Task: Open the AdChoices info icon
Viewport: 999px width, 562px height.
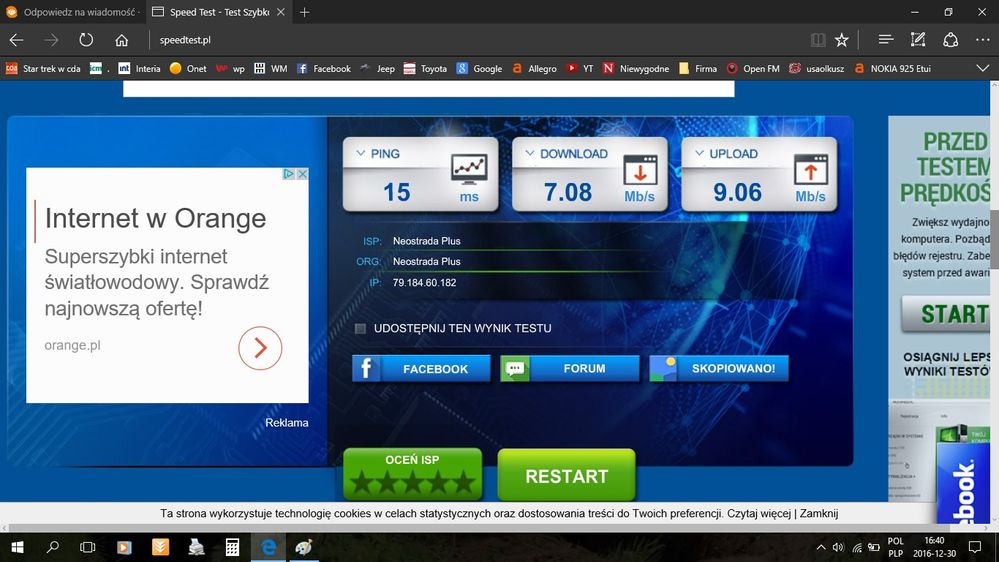Action: [x=289, y=174]
